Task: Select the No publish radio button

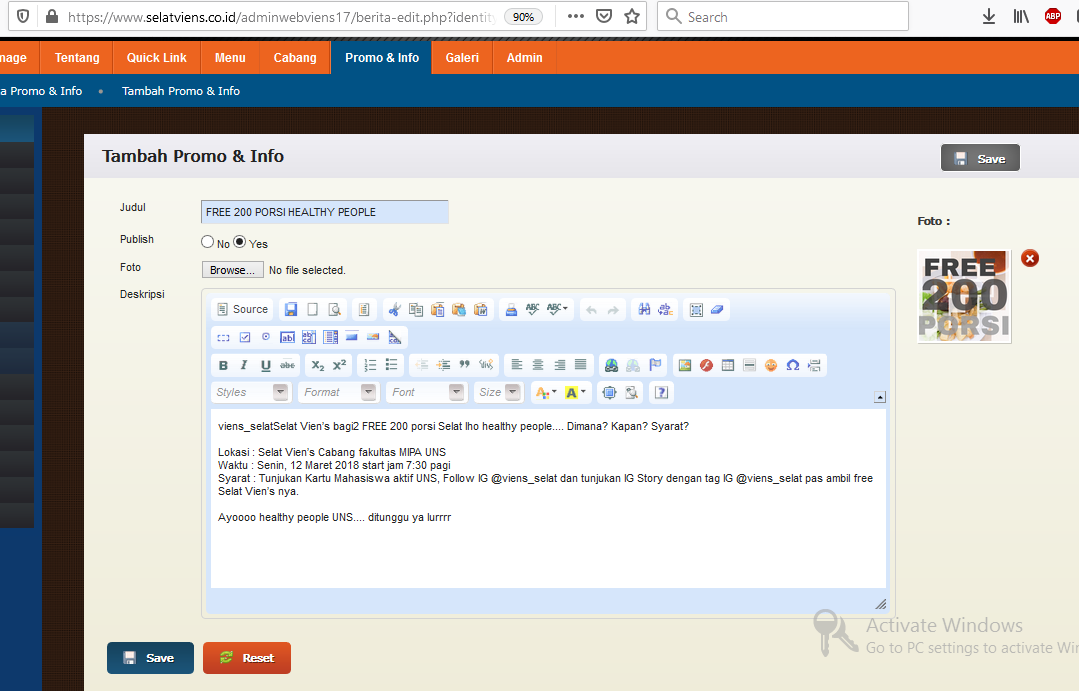Action: [x=208, y=242]
